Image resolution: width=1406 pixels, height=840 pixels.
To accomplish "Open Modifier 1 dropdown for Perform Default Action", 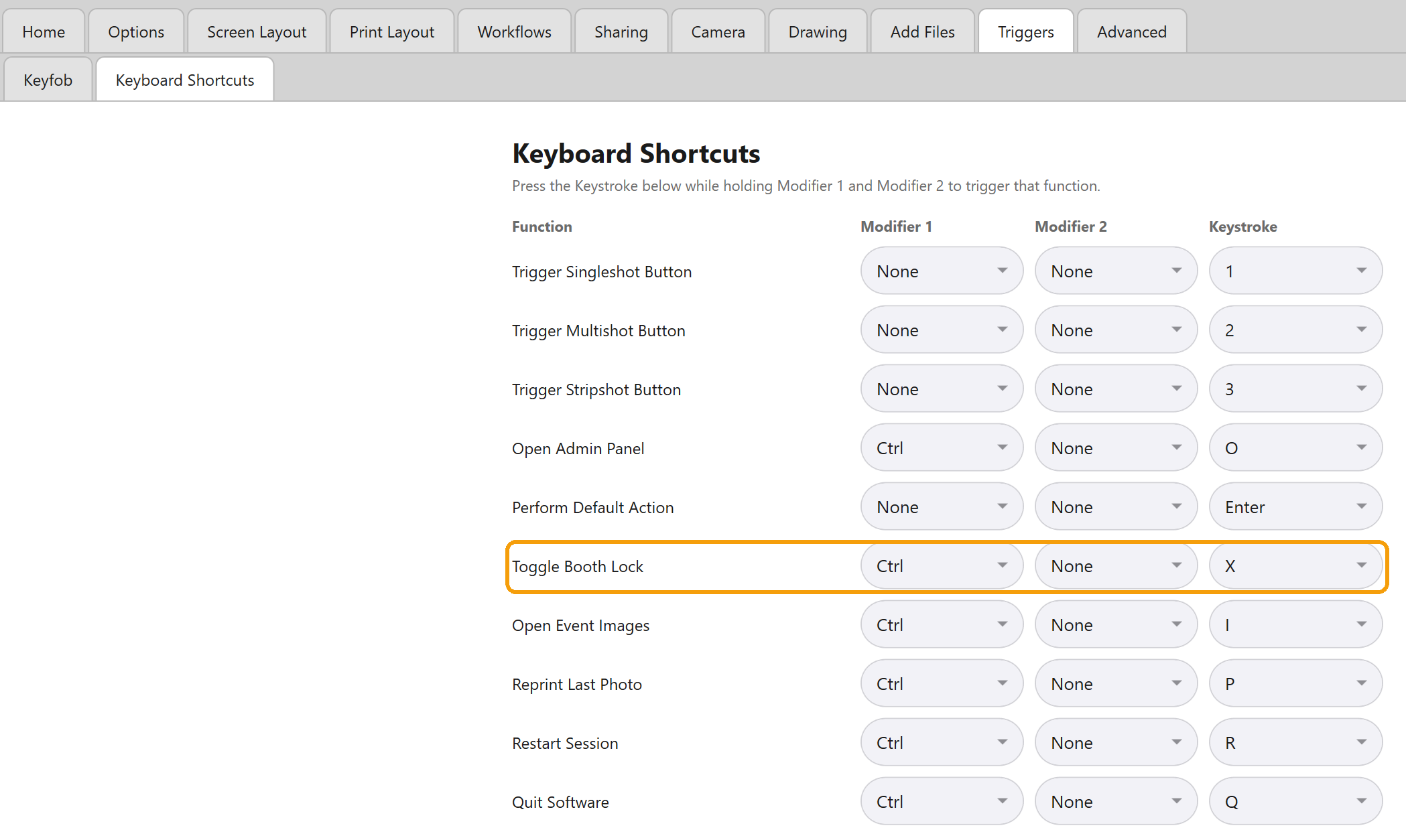I will (x=942, y=506).
